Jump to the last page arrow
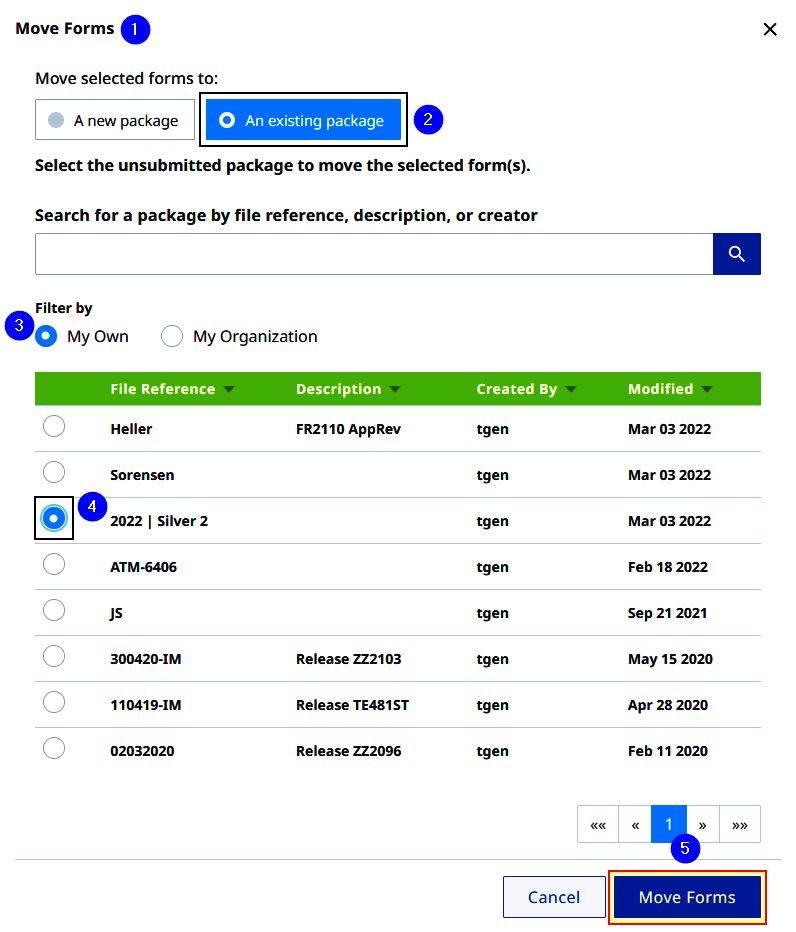796x932 pixels. pos(740,824)
